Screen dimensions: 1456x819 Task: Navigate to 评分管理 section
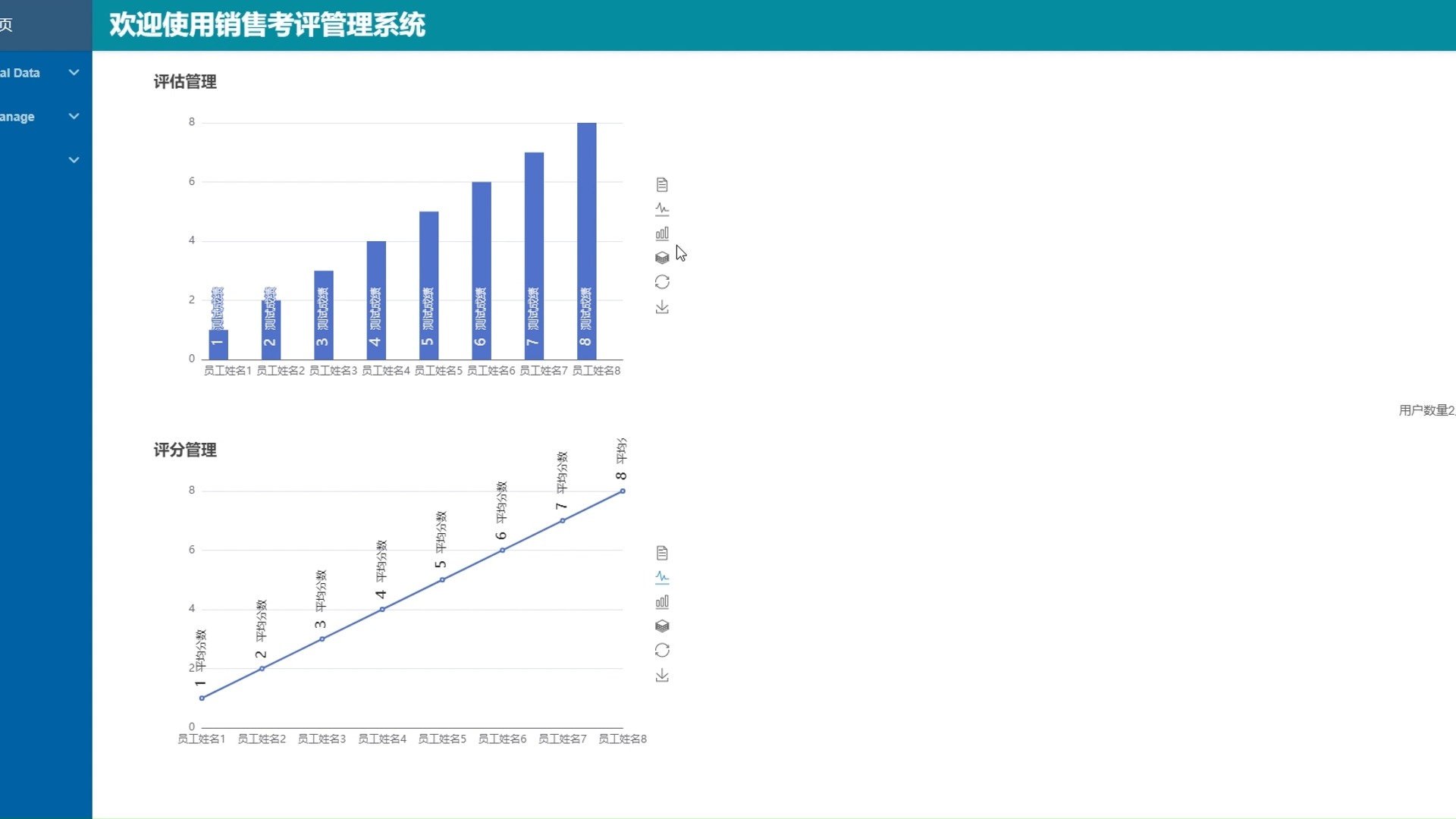coord(185,450)
